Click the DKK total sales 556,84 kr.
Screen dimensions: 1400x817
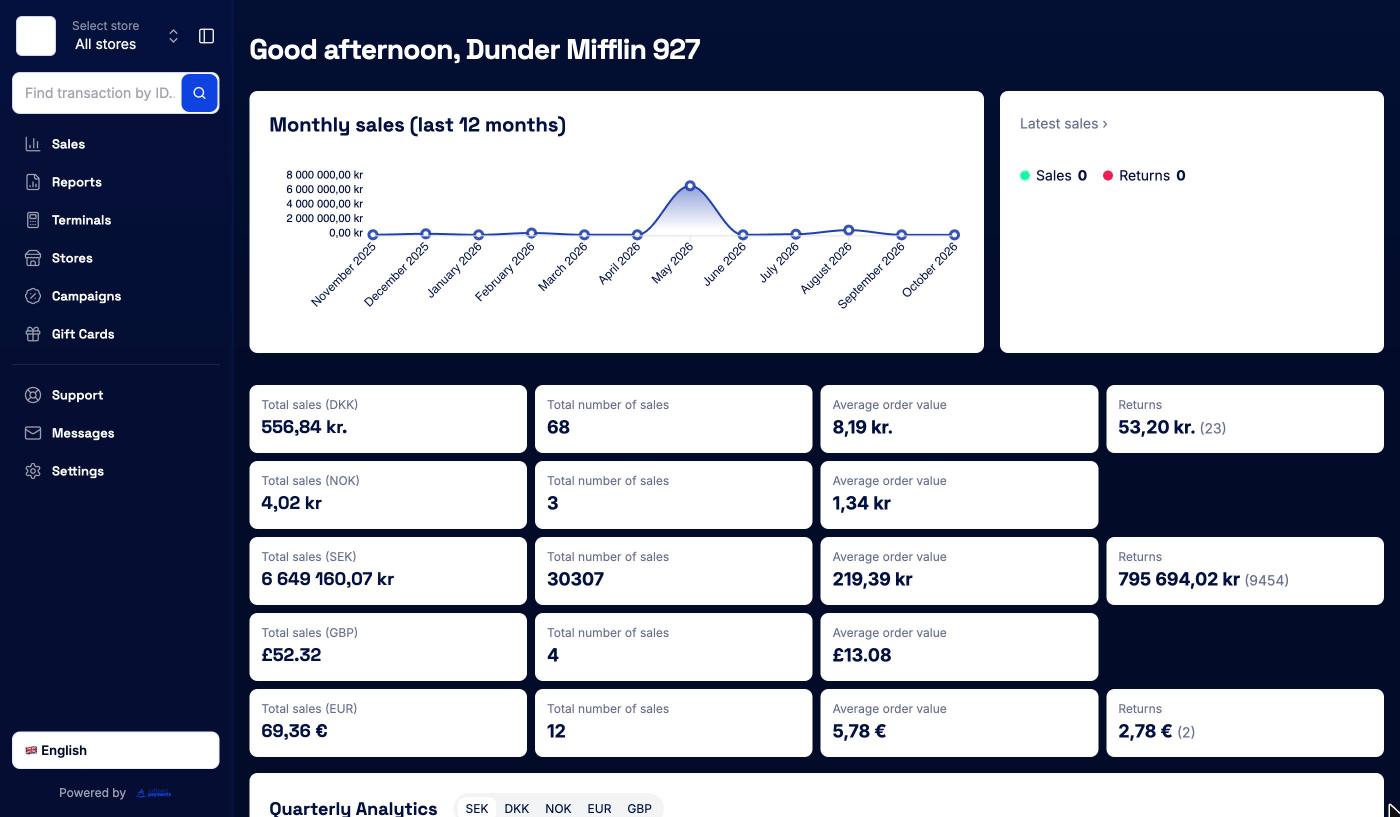304,427
